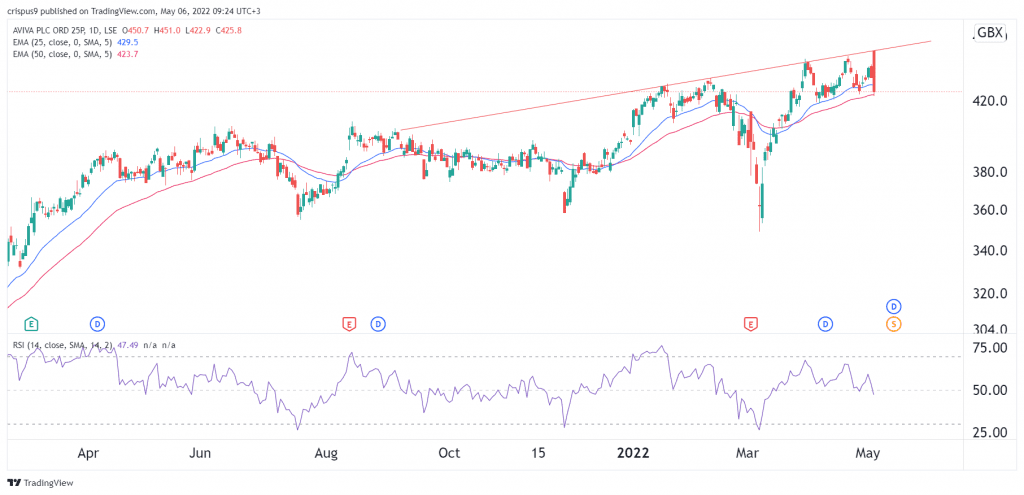Click the 50.00 RSI axis label
1024x495 pixels.
click(x=991, y=391)
